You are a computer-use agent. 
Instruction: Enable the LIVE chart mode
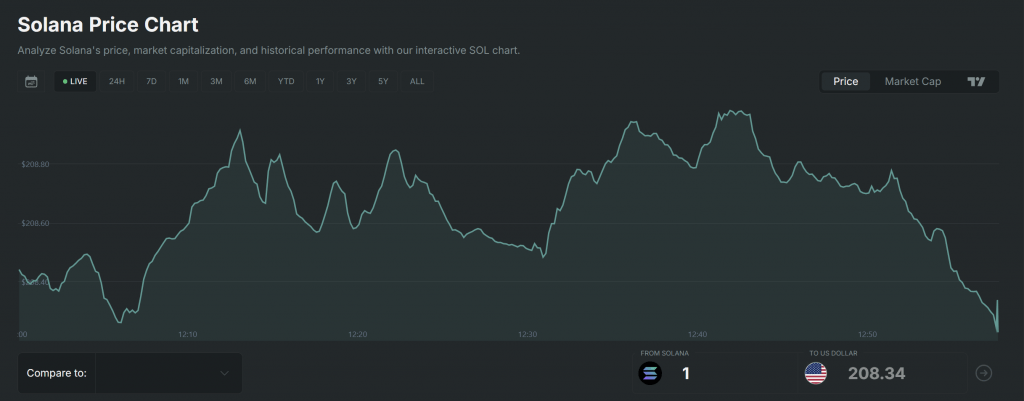[x=75, y=81]
